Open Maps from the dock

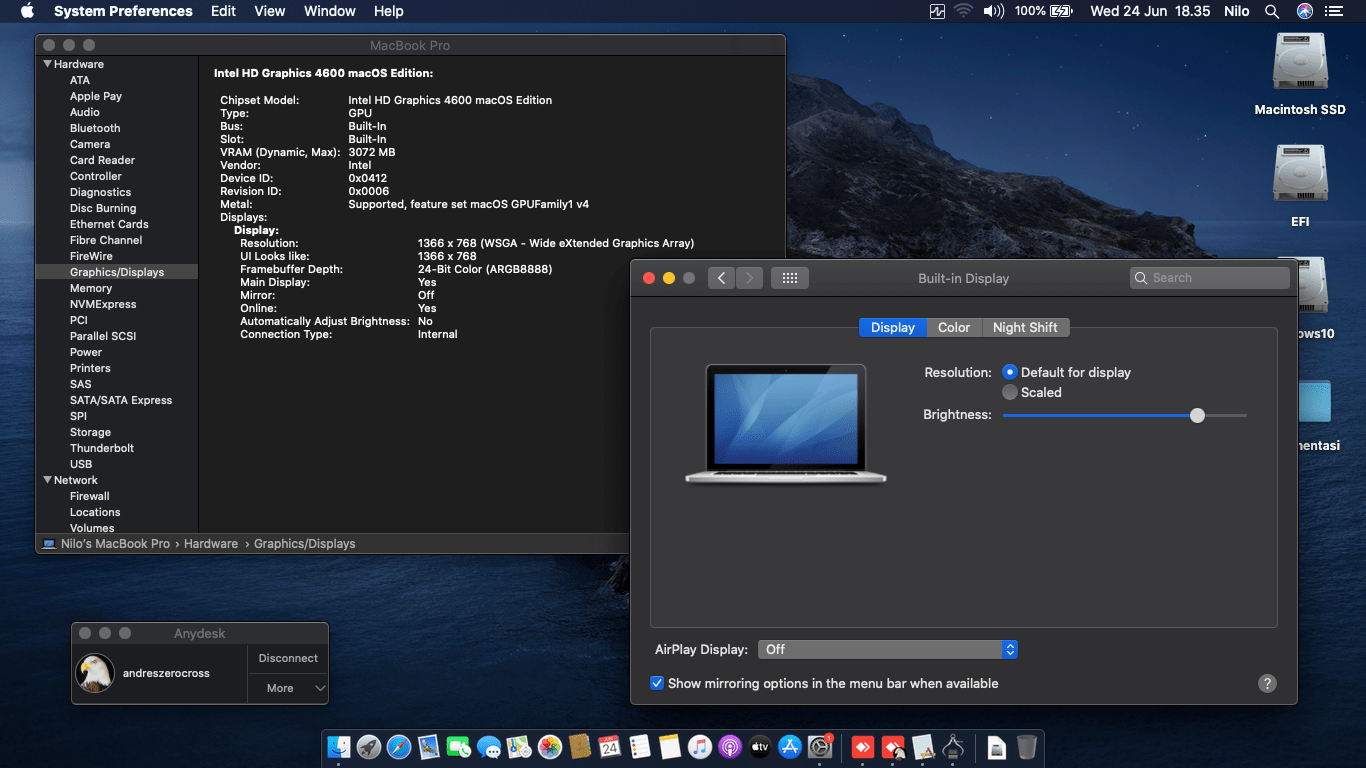click(519, 747)
